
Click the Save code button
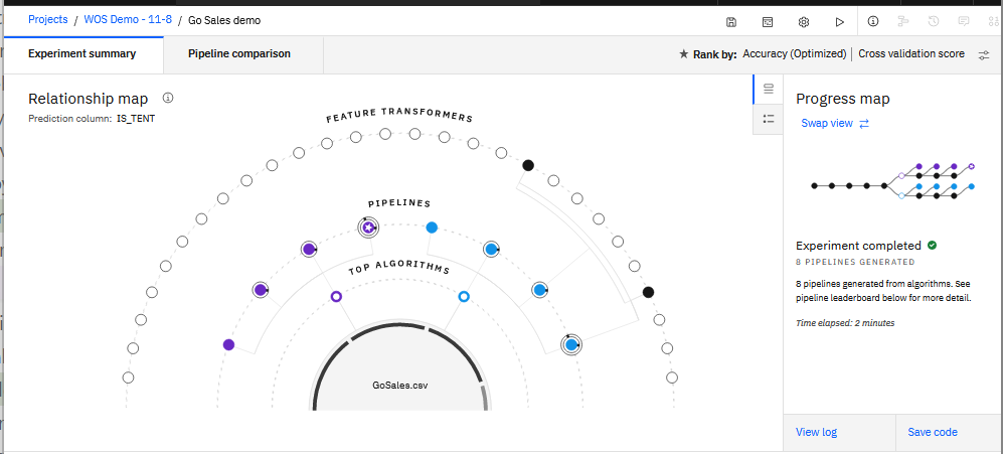[932, 432]
